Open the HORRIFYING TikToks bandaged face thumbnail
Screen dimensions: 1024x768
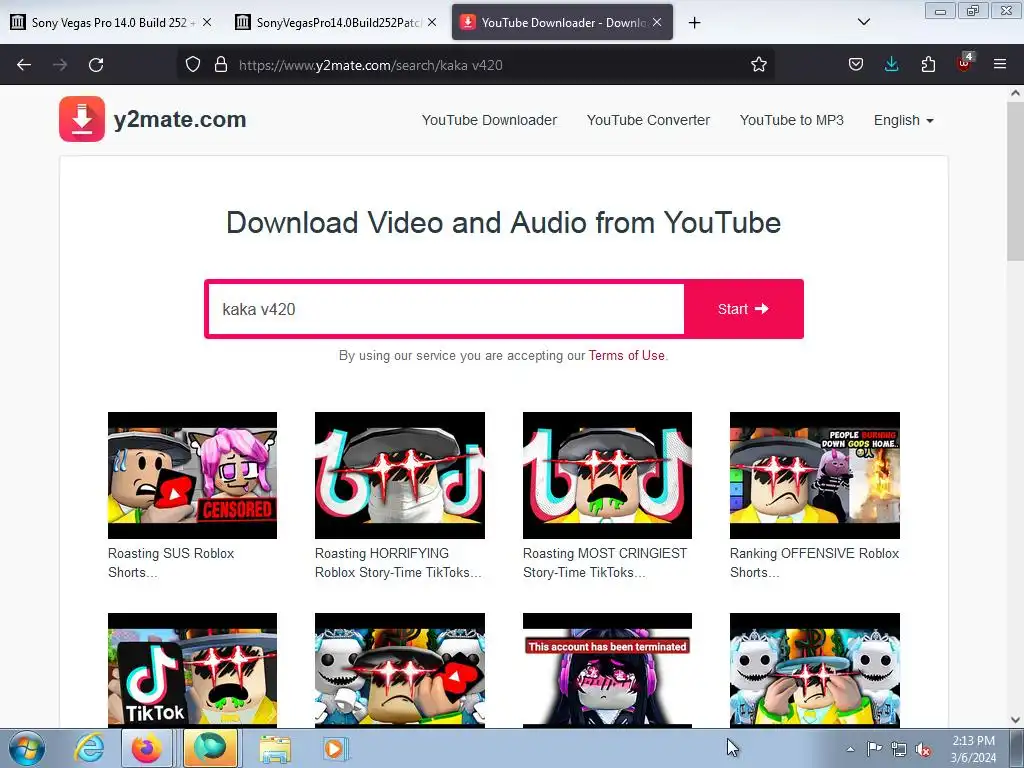(x=400, y=475)
